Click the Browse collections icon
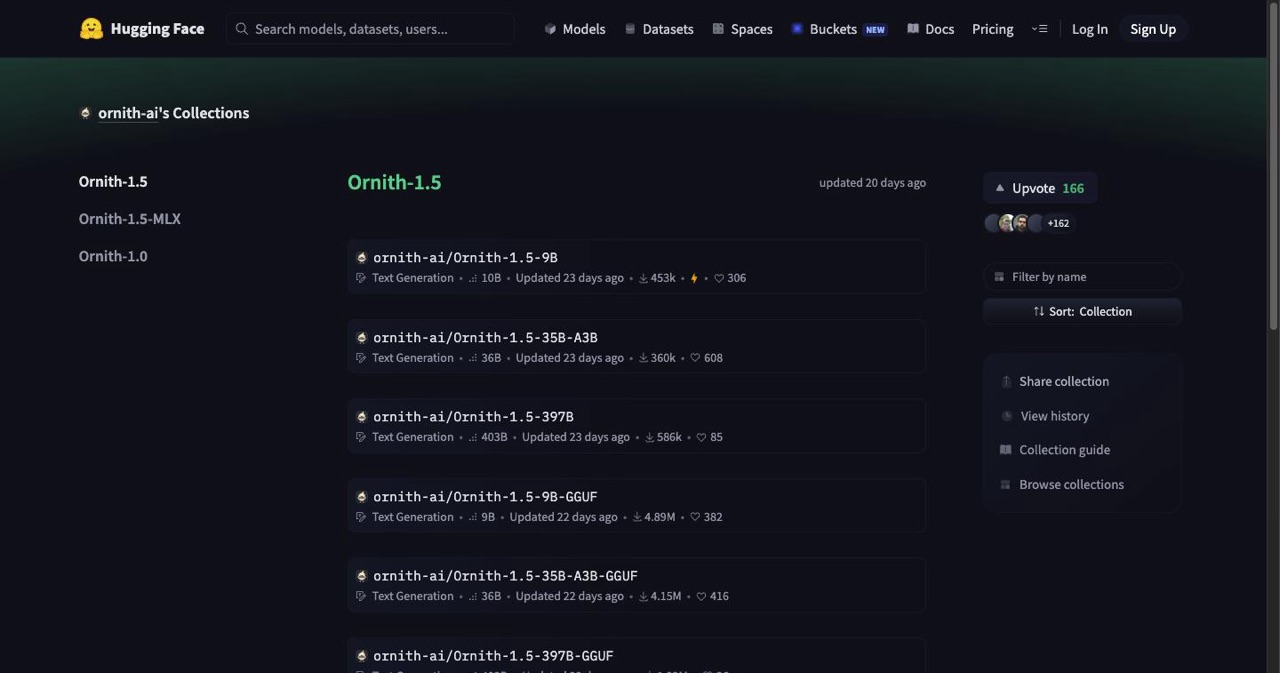 pyautogui.click(x=1006, y=485)
